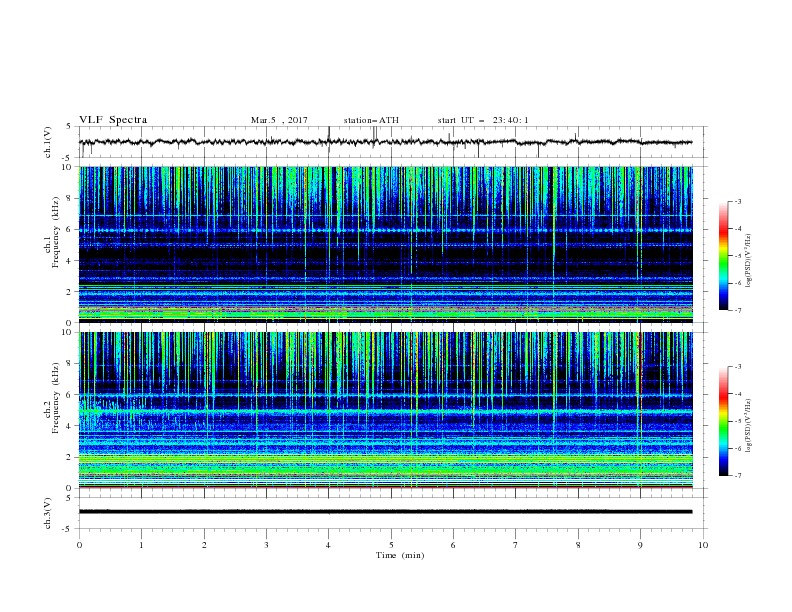Click the flat ch.3 voltage trace
Image resolution: width=792 pixels, height=612 pixels.
(385, 512)
